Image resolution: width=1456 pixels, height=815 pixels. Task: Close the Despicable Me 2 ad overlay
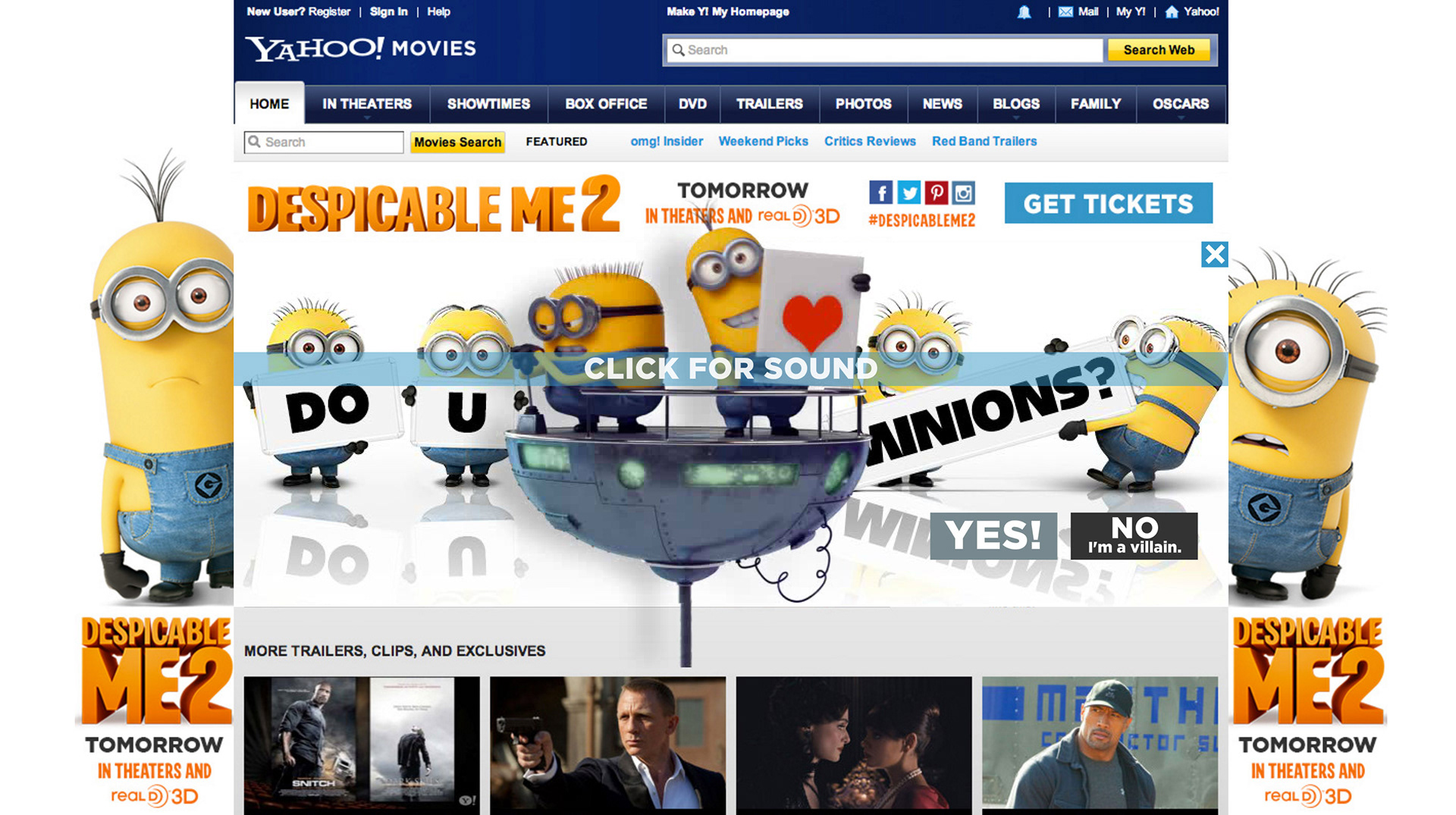click(1214, 254)
